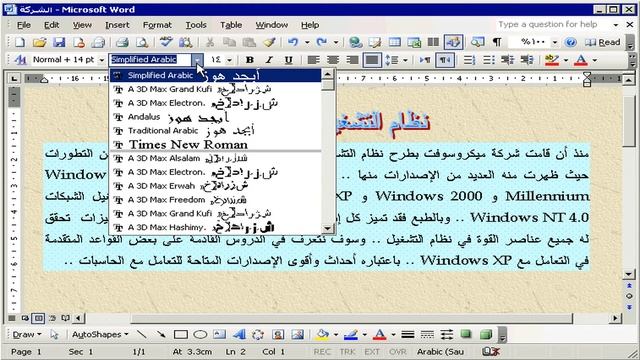Viewport: 640px width, 360px height.
Task: Open the font name dropdown arrow
Action: 198,60
